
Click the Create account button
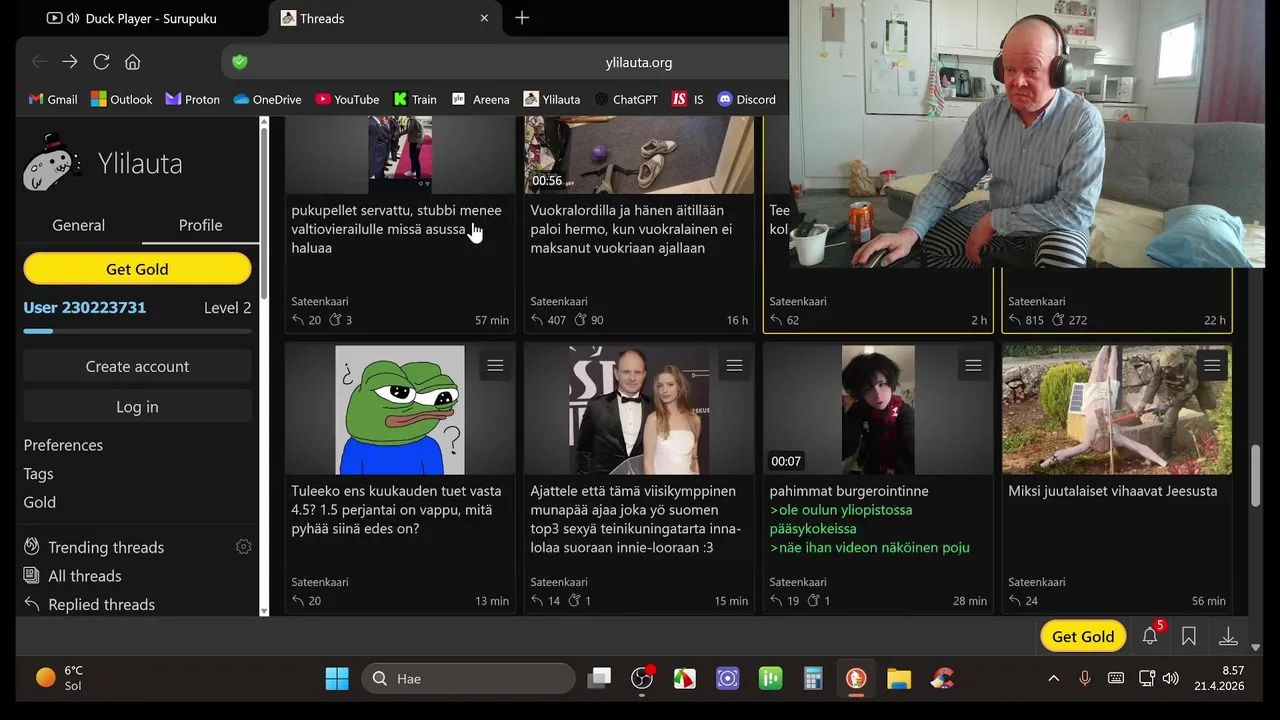[137, 366]
